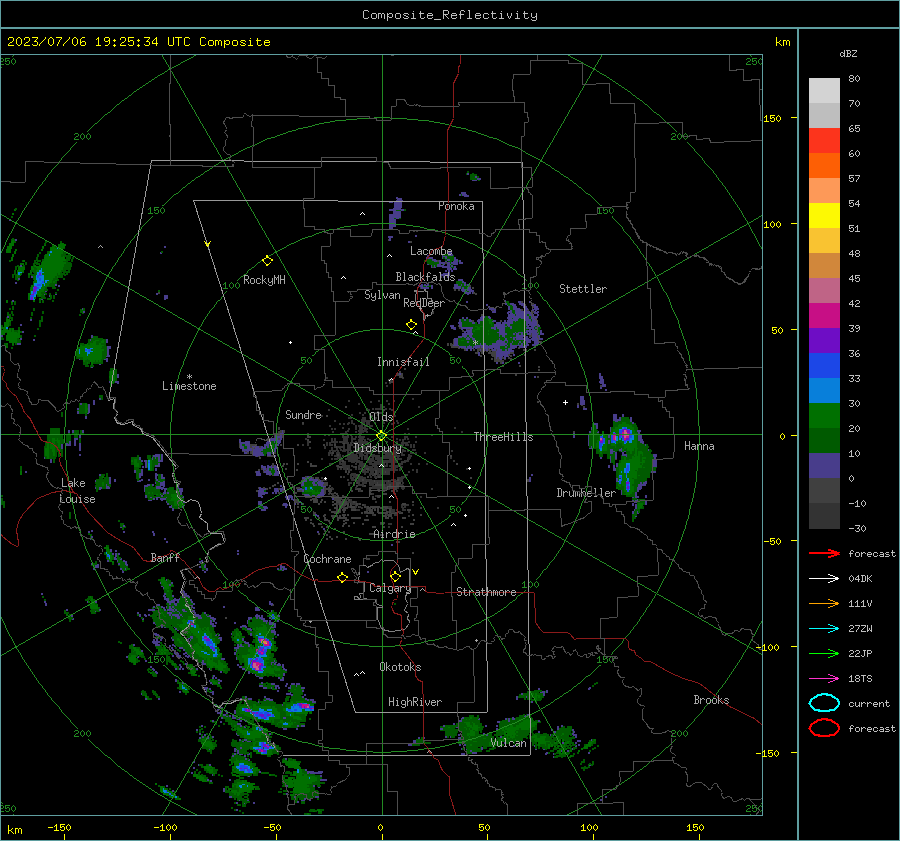Click the Okotoks label on the map
The image size is (900, 841).
400,667
